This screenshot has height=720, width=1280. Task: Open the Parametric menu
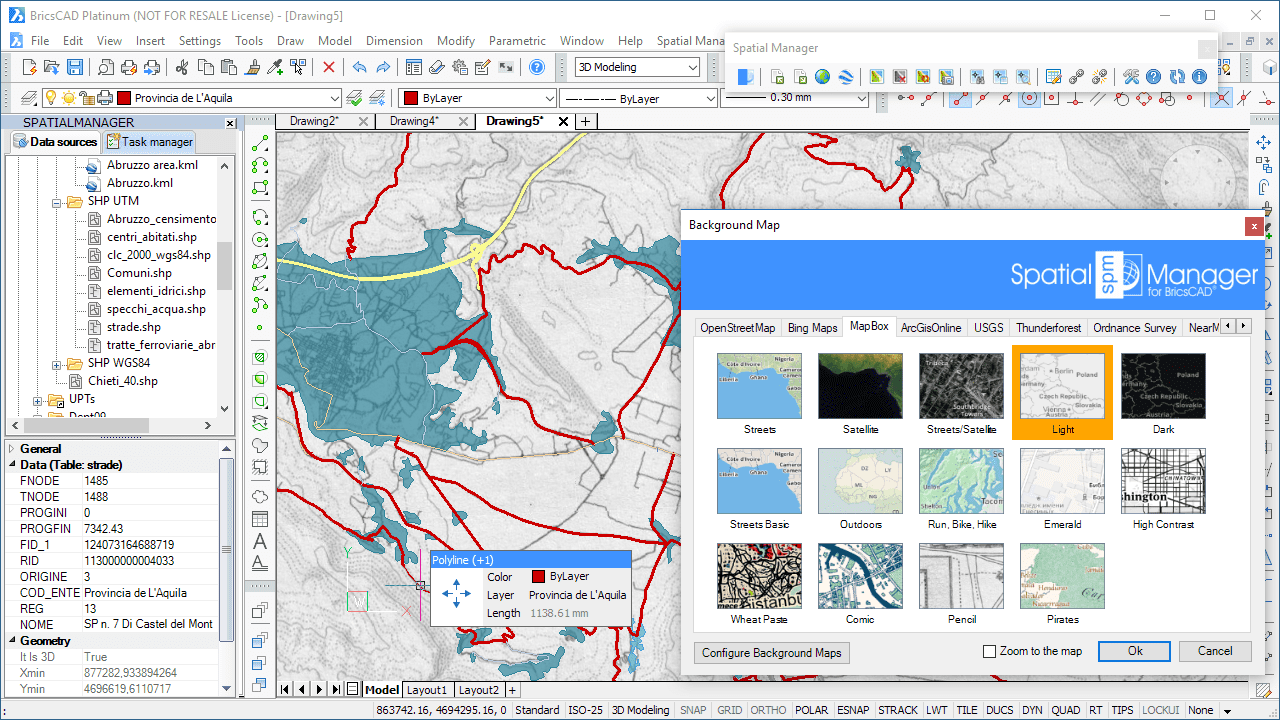[x=517, y=41]
